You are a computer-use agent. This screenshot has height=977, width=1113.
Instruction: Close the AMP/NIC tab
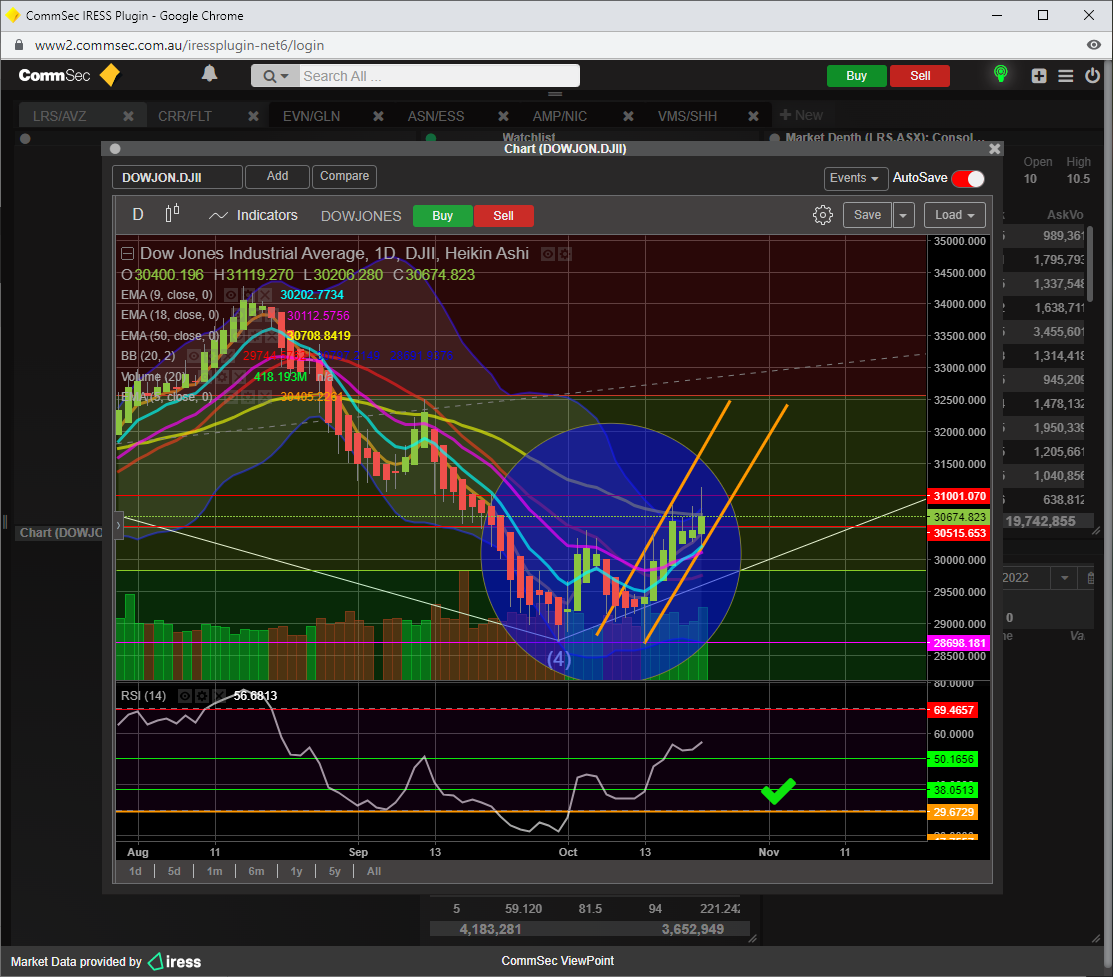click(628, 116)
